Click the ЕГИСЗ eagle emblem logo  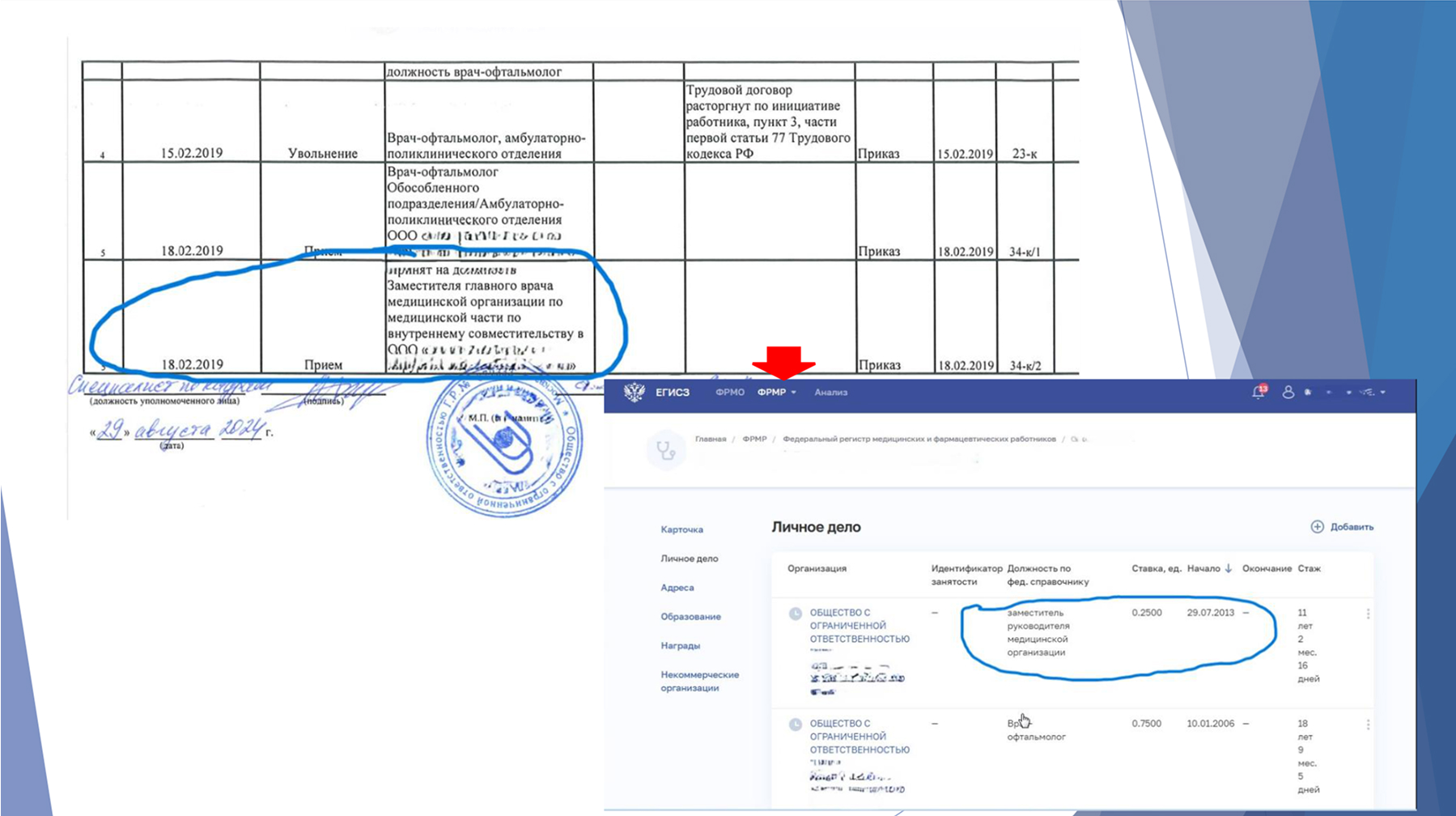click(x=634, y=393)
